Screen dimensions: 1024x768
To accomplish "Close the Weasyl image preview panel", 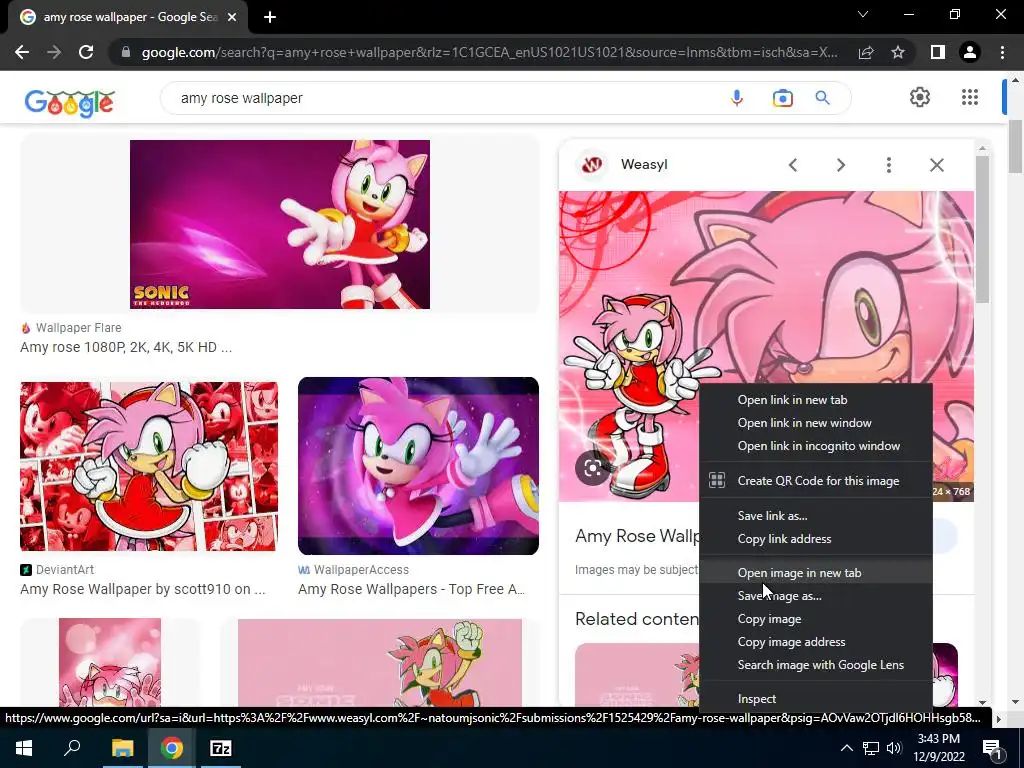I will pyautogui.click(x=936, y=165).
